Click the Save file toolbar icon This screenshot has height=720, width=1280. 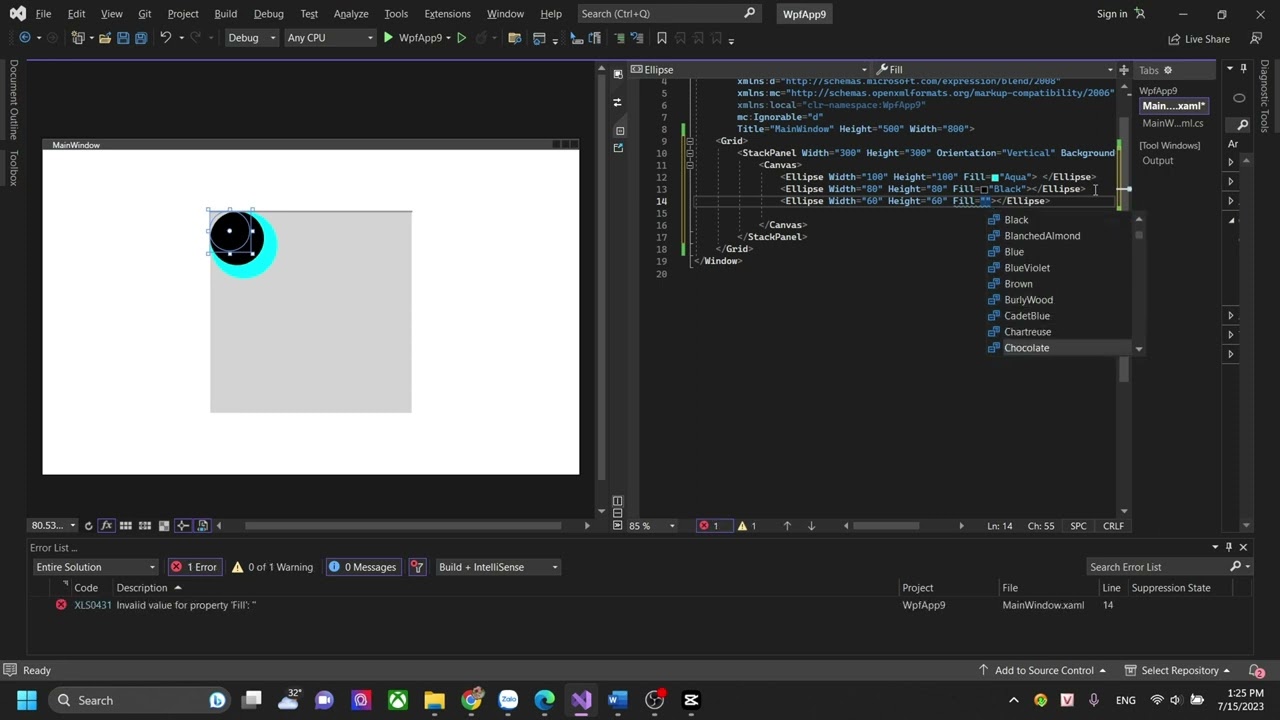(123, 38)
